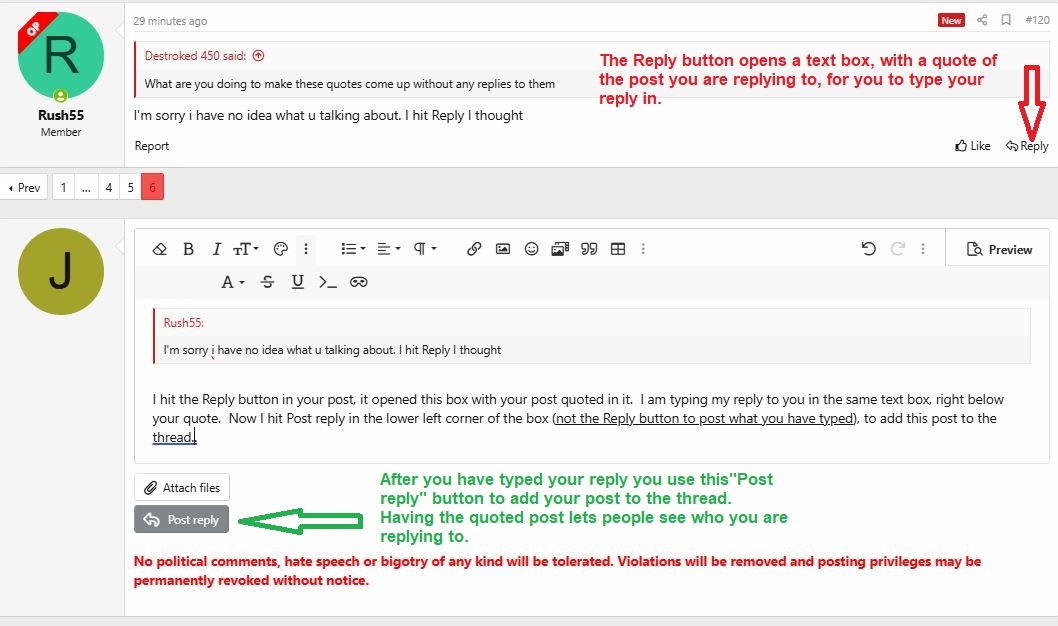Click the Redo icon

(897, 249)
